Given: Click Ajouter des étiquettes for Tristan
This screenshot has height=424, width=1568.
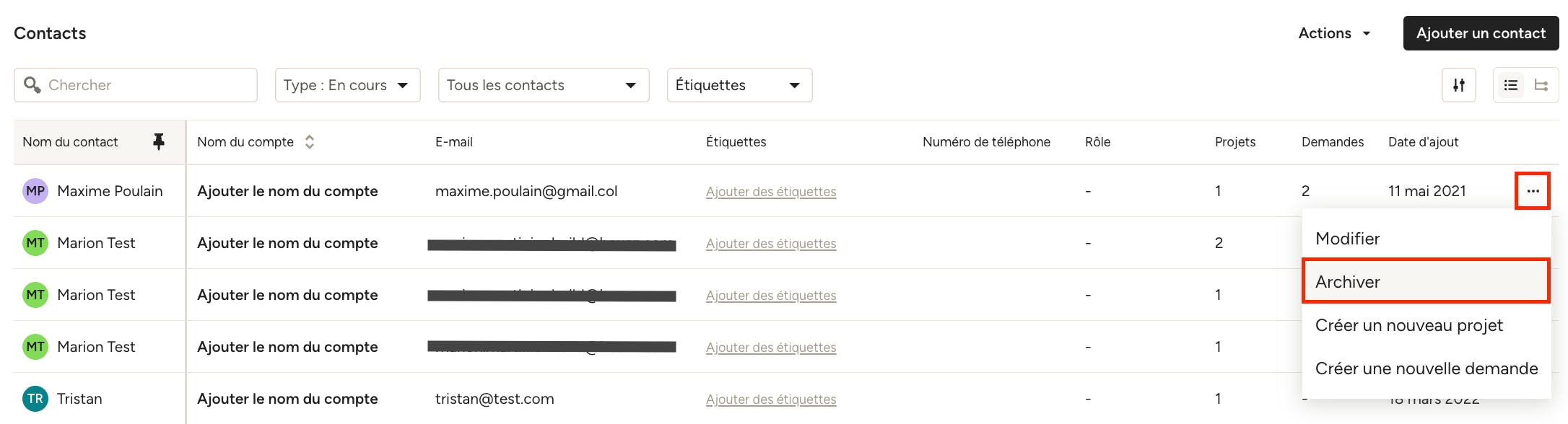Looking at the screenshot, I should click(771, 399).
